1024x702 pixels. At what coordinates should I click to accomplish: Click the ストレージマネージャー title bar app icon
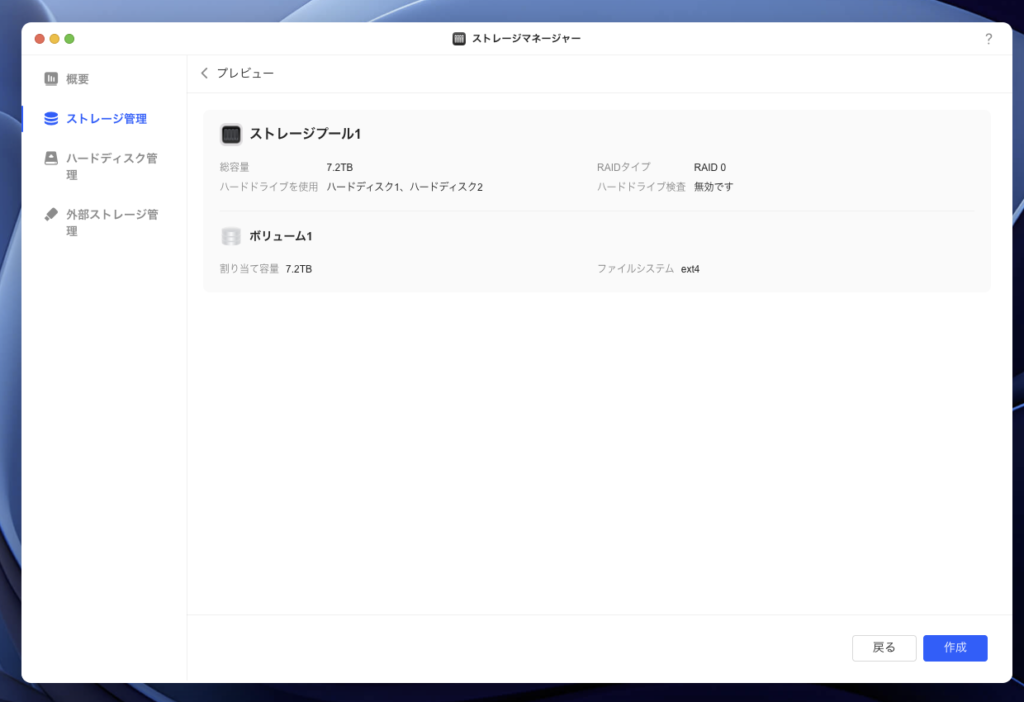(459, 39)
